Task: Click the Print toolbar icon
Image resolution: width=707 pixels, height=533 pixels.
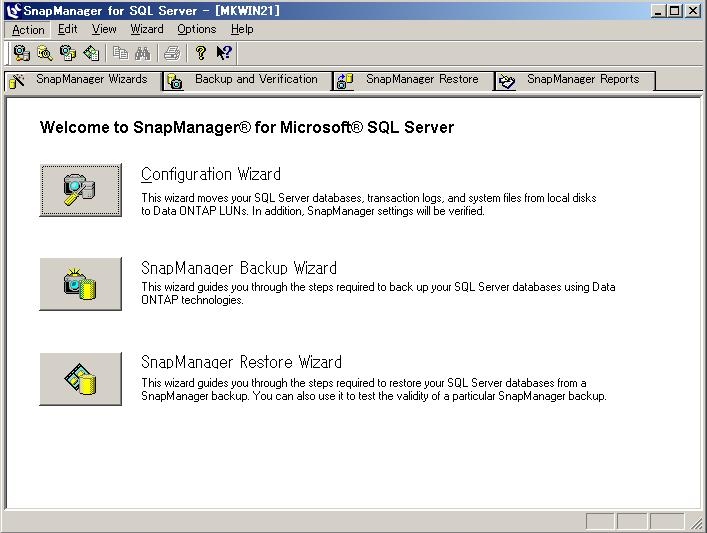Action: [172, 53]
